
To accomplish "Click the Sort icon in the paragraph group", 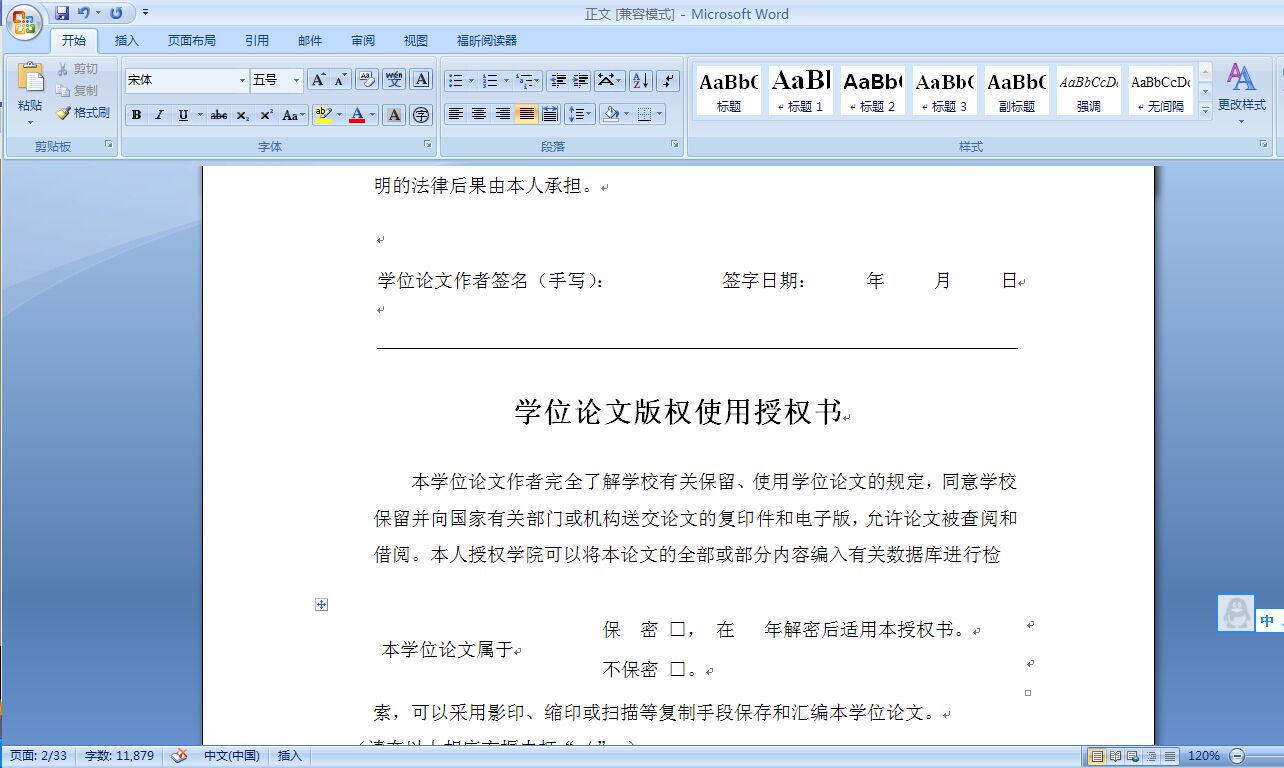I will [641, 80].
